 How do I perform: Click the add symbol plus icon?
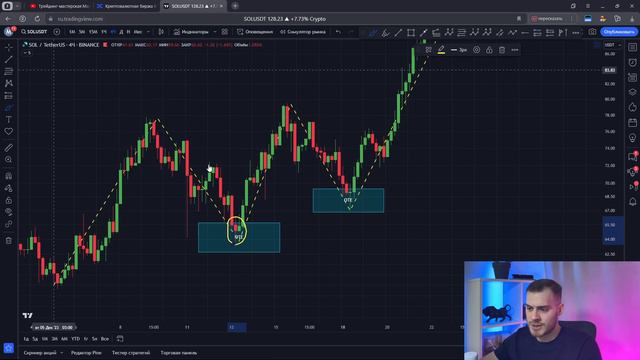(57, 32)
